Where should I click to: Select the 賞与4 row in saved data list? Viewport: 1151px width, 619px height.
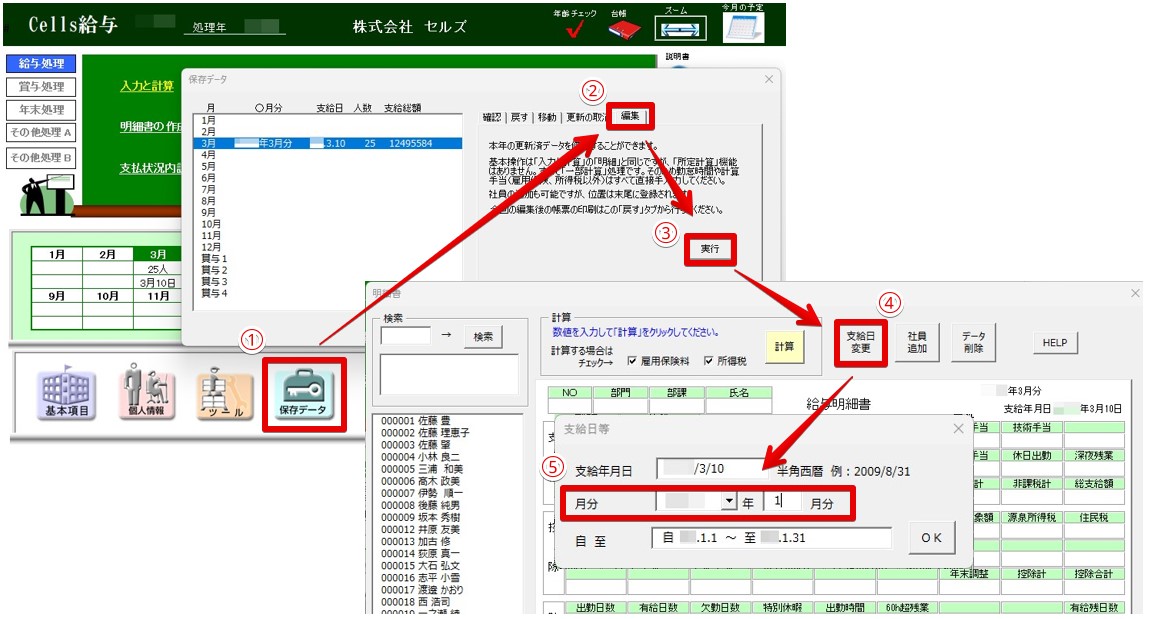coord(328,293)
